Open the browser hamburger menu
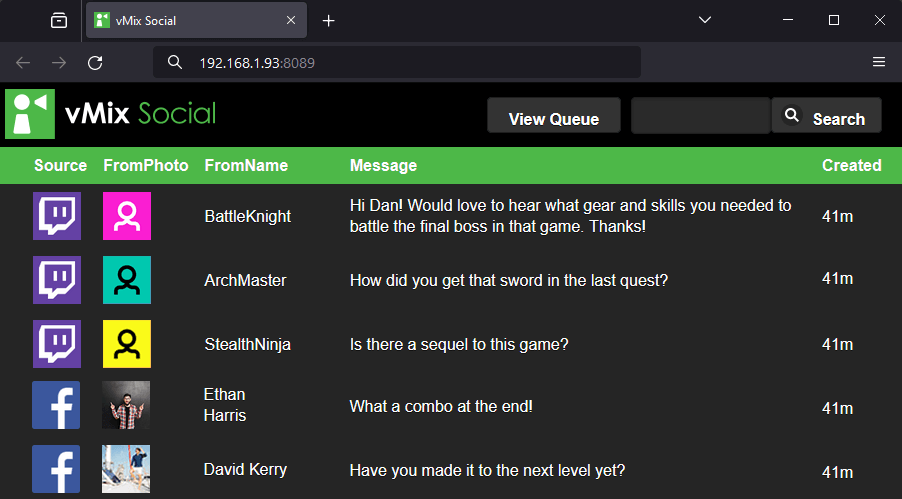Screen dimensions: 902x499 click(879, 62)
